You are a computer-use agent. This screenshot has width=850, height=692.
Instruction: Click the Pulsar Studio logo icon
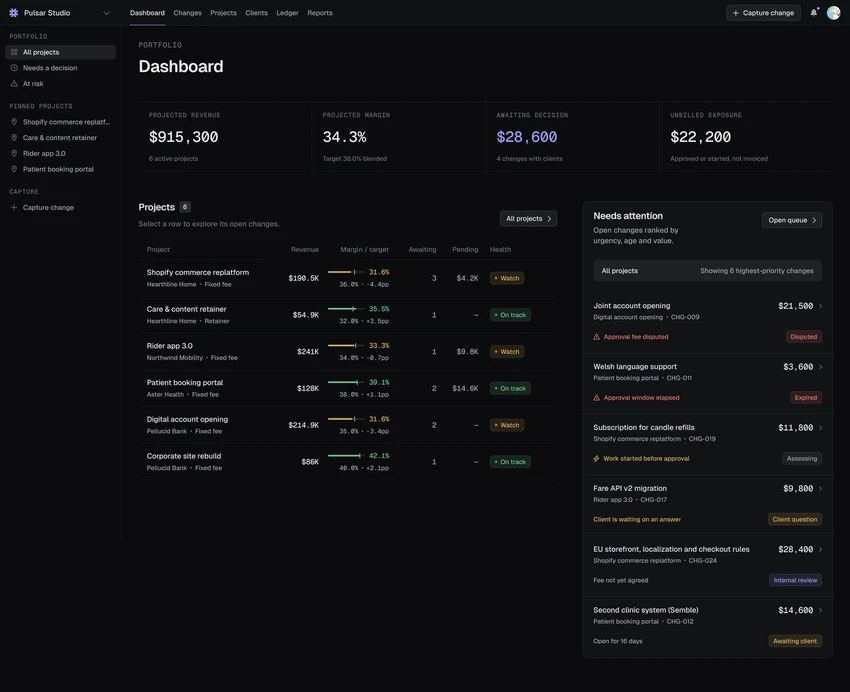pyautogui.click(x=14, y=12)
